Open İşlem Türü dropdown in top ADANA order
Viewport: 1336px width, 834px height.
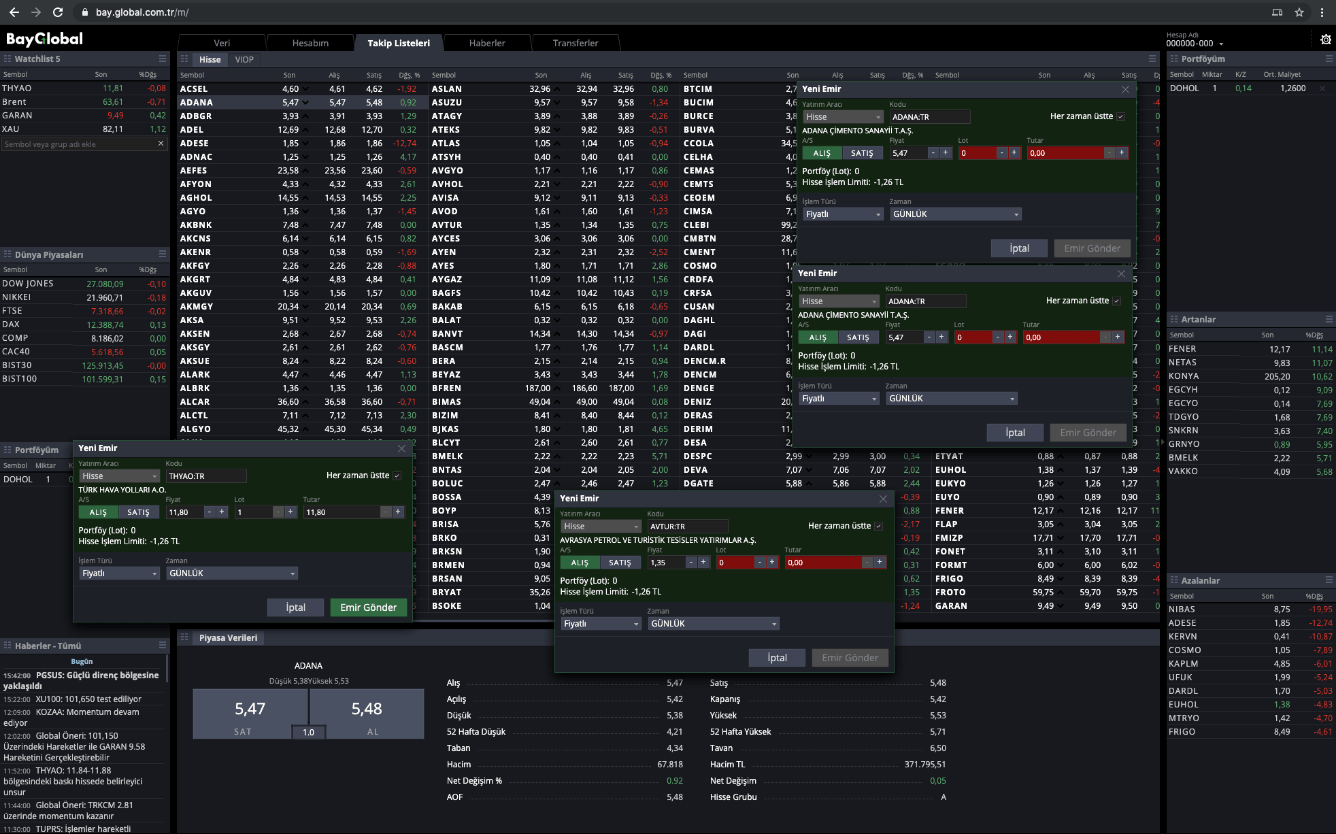pyautogui.click(x=843, y=214)
